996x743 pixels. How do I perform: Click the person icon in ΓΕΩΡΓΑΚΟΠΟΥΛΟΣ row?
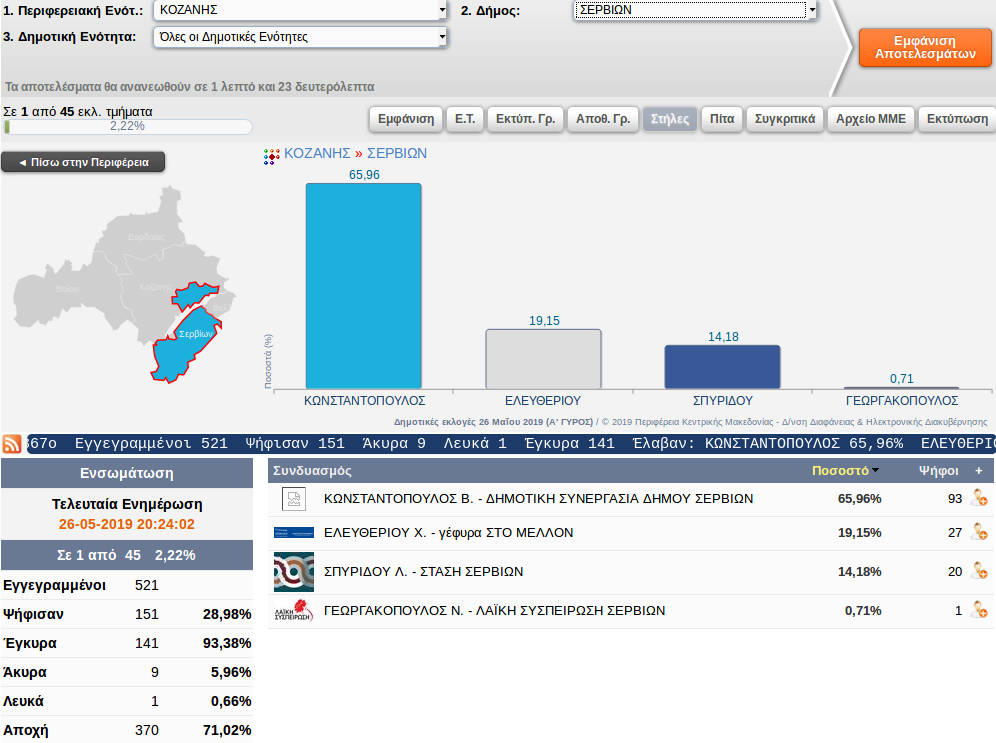click(978, 610)
